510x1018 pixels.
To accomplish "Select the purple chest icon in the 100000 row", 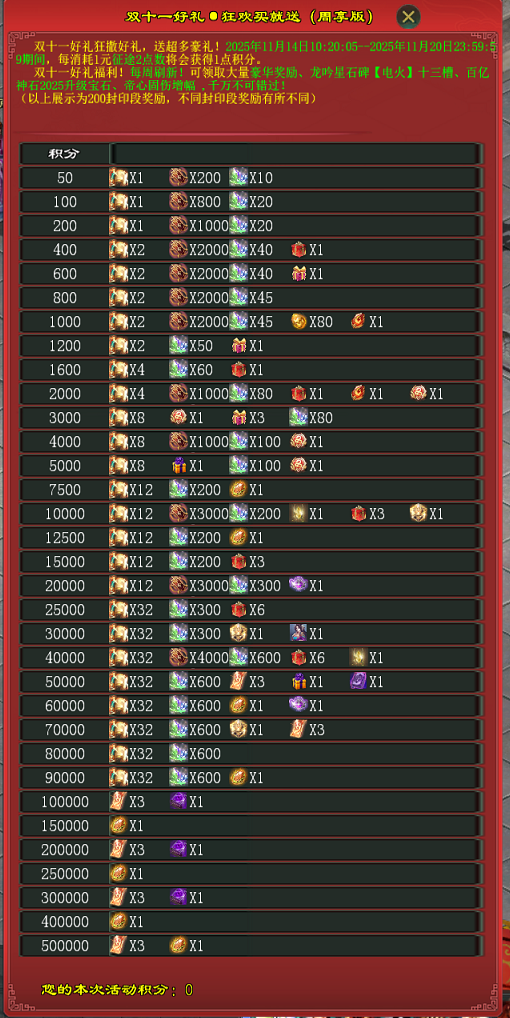I will (178, 802).
